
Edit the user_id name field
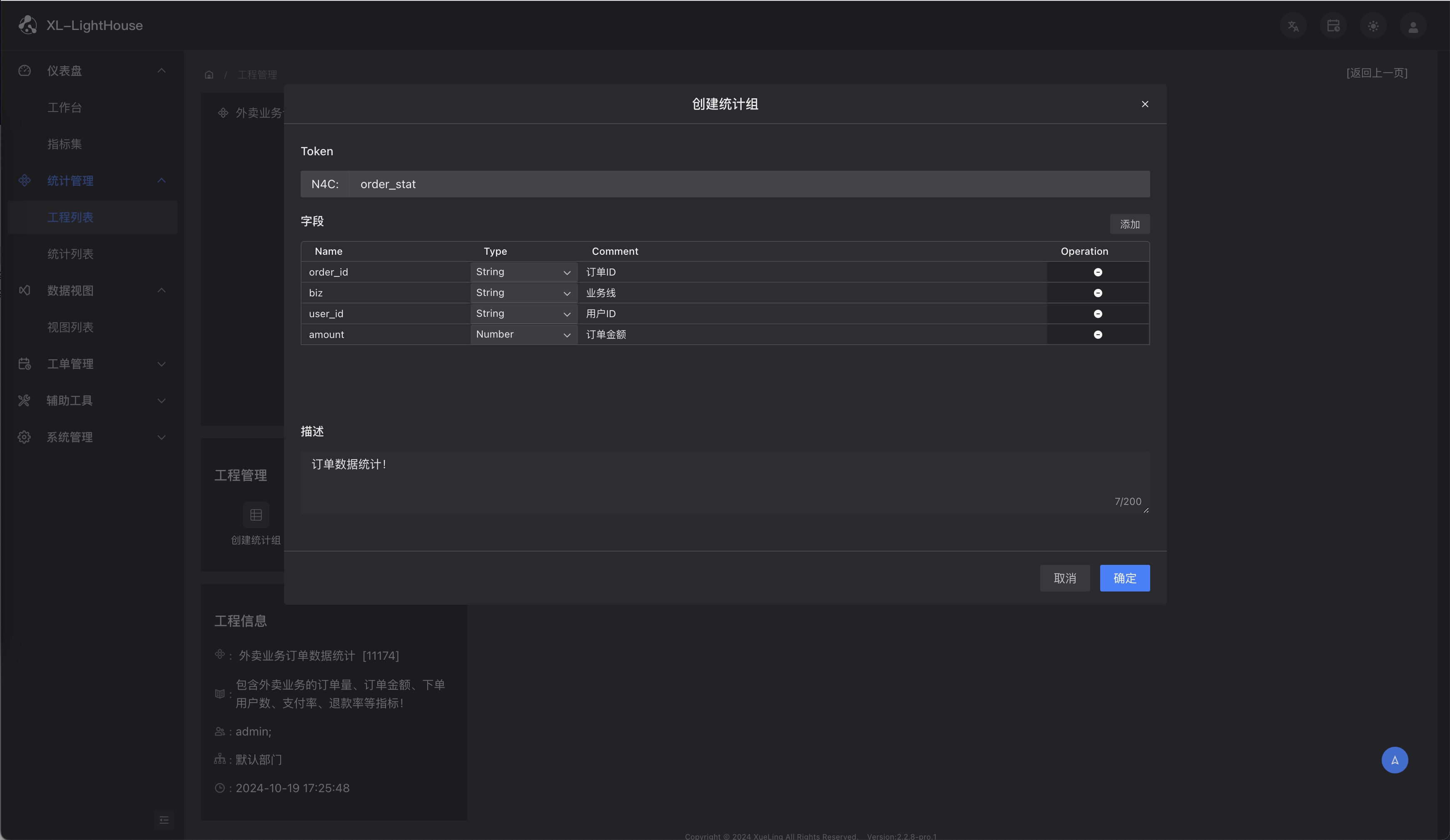[386, 313]
